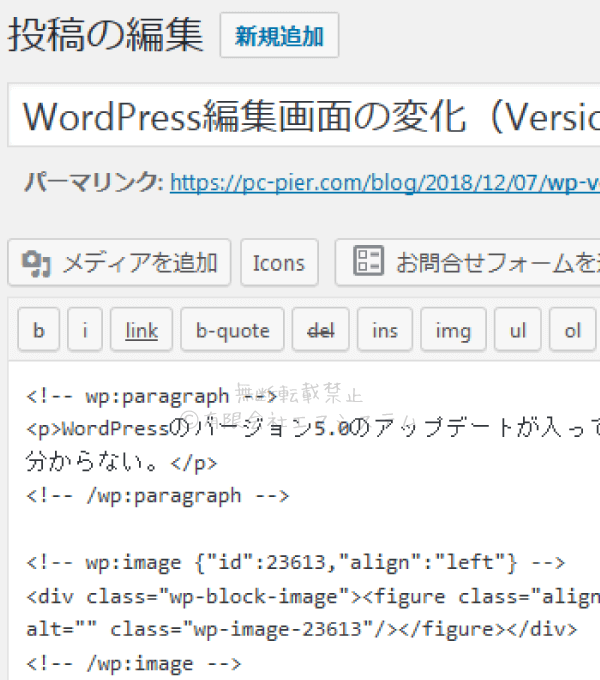Insert del strikethrough tag
This screenshot has width=600, height=680.
320,330
